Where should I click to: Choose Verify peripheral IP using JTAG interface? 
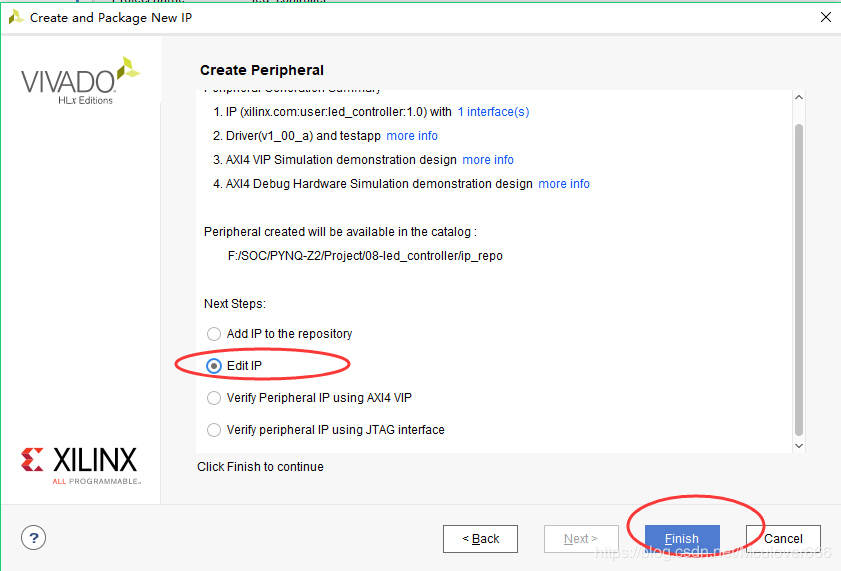coord(214,430)
